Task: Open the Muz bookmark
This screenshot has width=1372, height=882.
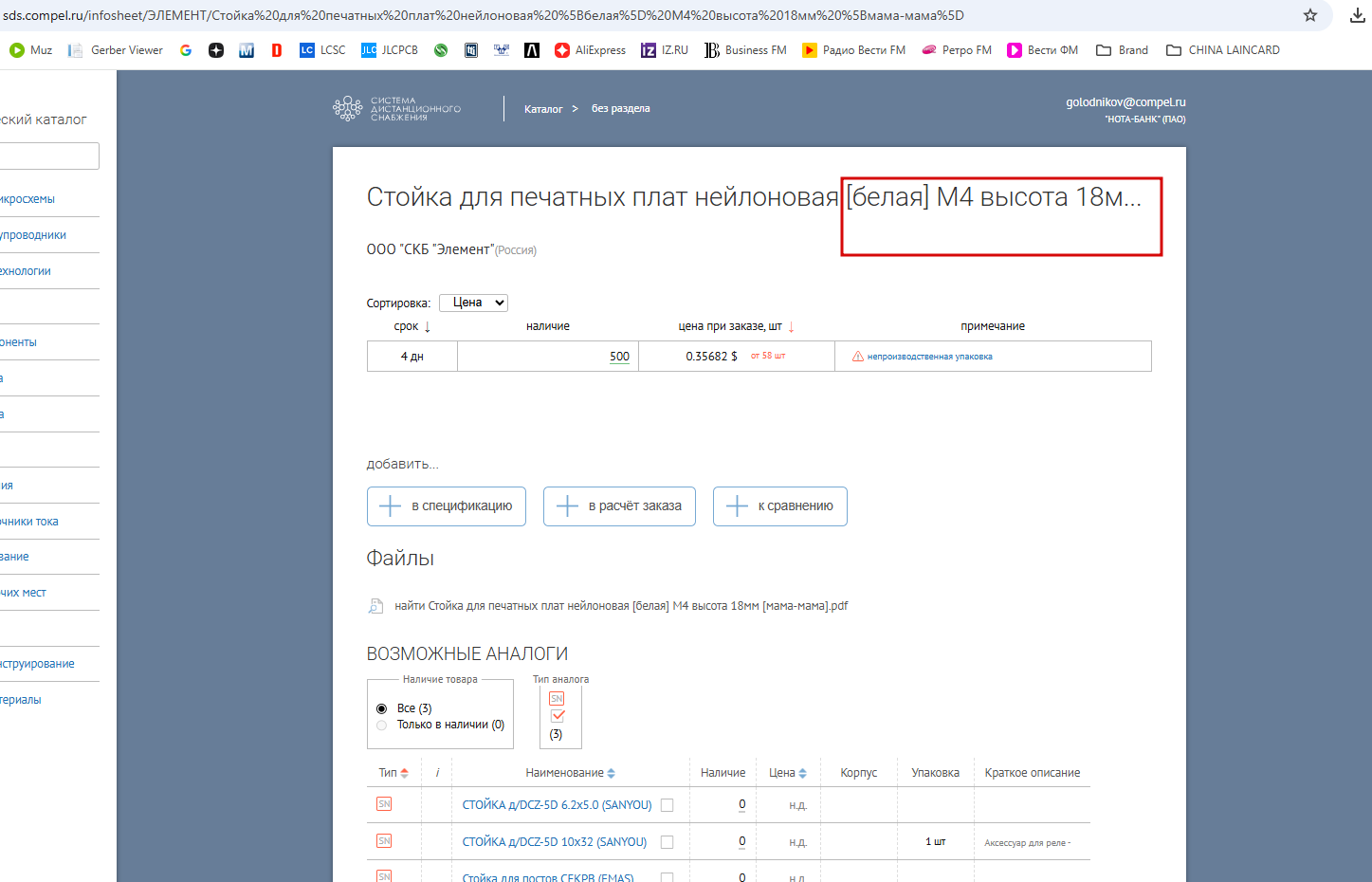Action: coord(30,50)
